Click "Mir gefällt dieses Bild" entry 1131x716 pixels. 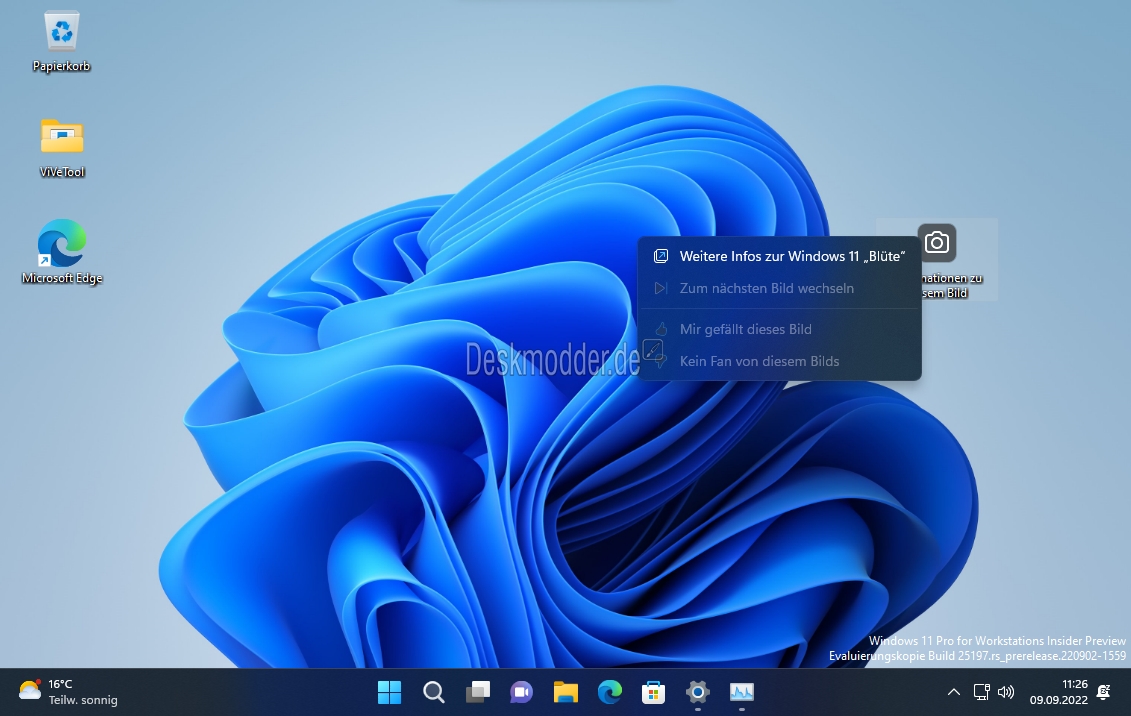(x=745, y=329)
